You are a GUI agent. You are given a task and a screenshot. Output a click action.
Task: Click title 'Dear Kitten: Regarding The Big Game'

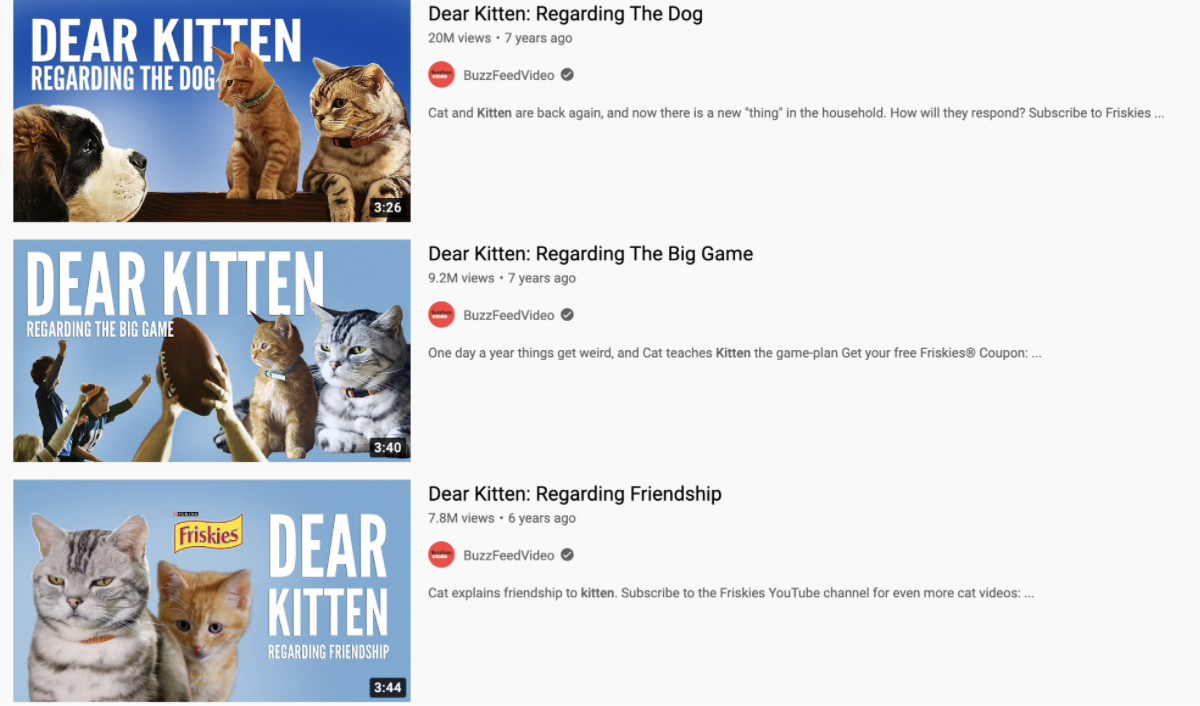pyautogui.click(x=590, y=254)
